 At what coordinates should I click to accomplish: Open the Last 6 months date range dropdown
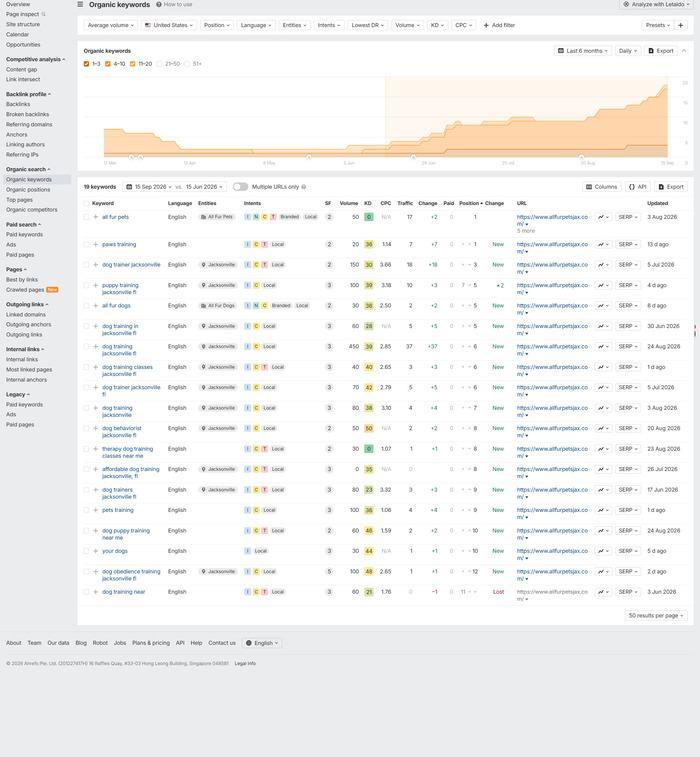click(x=583, y=51)
